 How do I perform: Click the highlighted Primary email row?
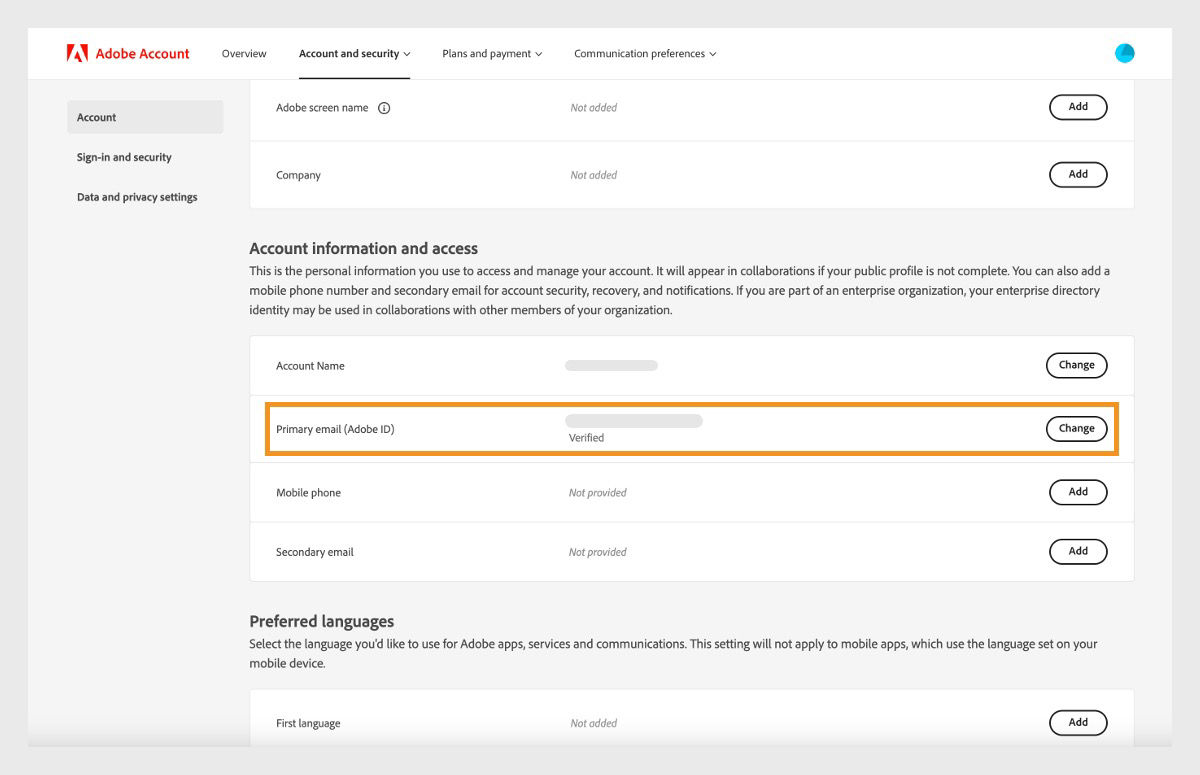pyautogui.click(x=690, y=429)
